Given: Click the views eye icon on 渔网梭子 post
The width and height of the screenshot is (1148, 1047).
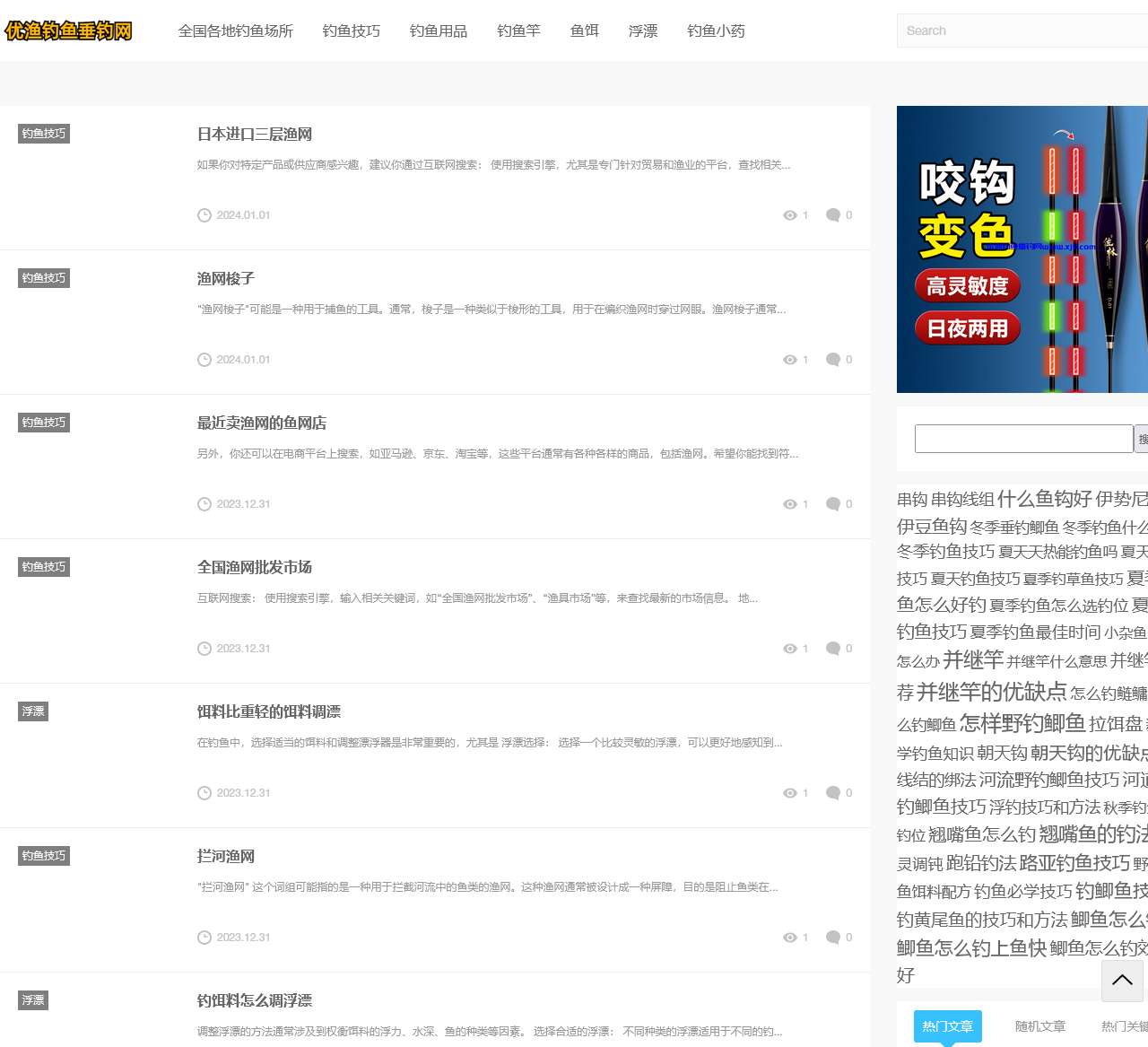Looking at the screenshot, I should 789,360.
